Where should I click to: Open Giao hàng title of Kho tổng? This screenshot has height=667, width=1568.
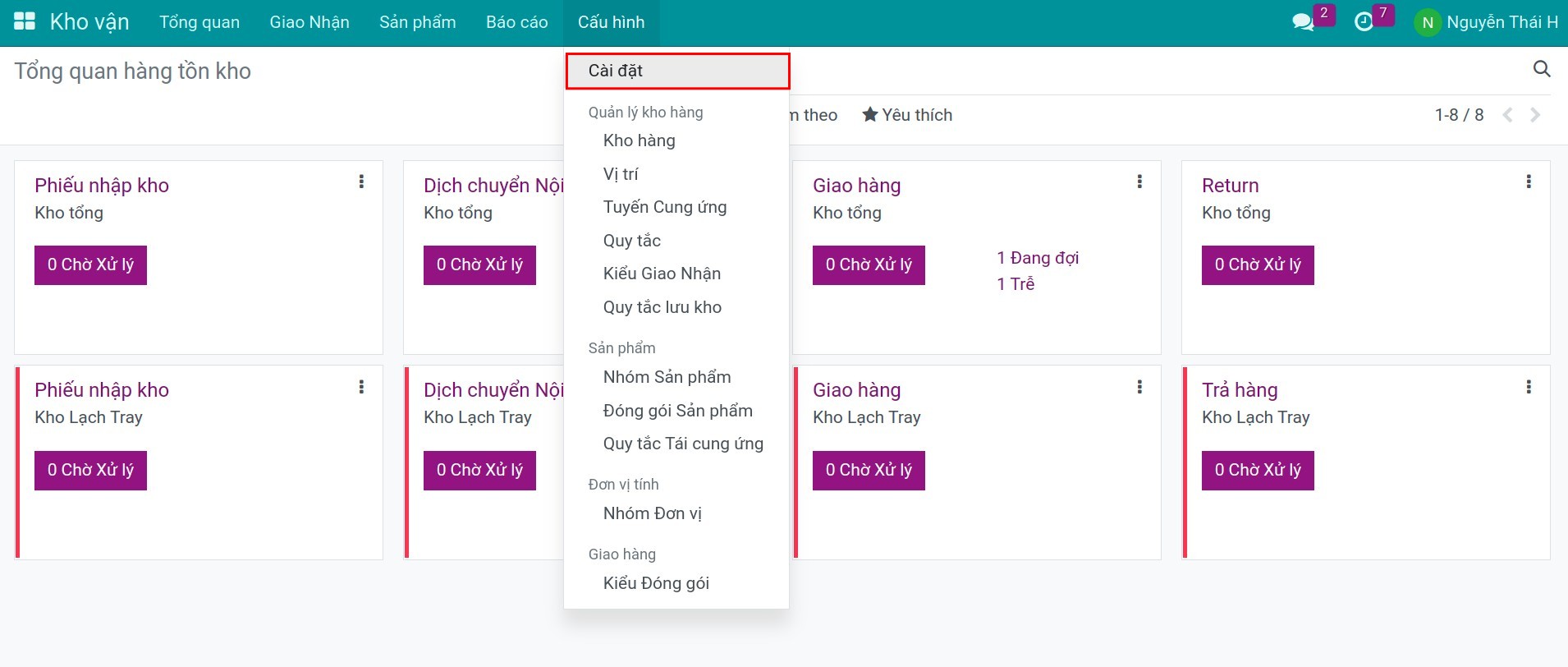click(x=857, y=186)
